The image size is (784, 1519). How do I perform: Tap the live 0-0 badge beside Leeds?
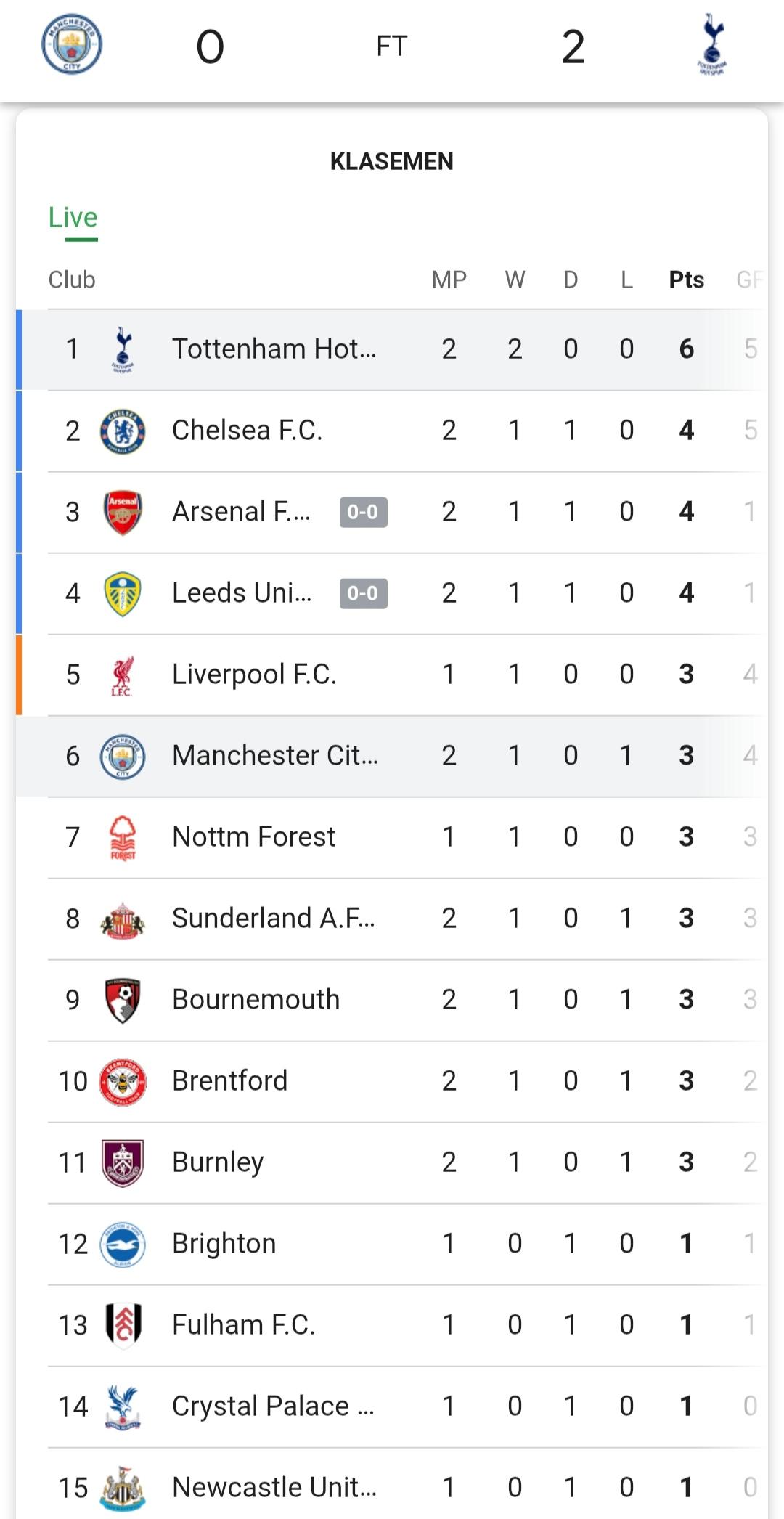[363, 593]
